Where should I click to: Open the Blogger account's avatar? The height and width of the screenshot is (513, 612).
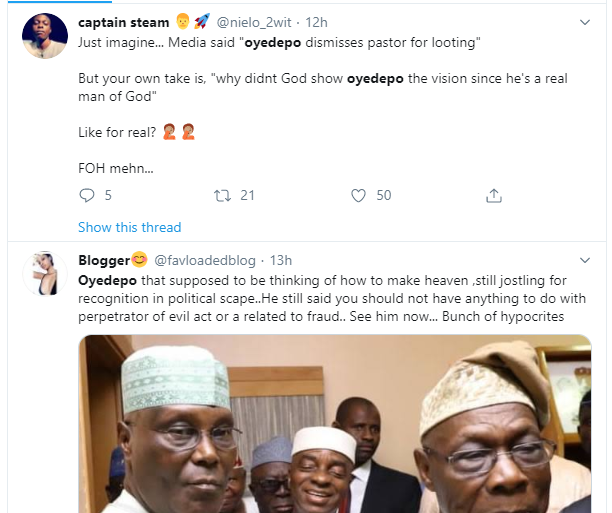(43, 272)
